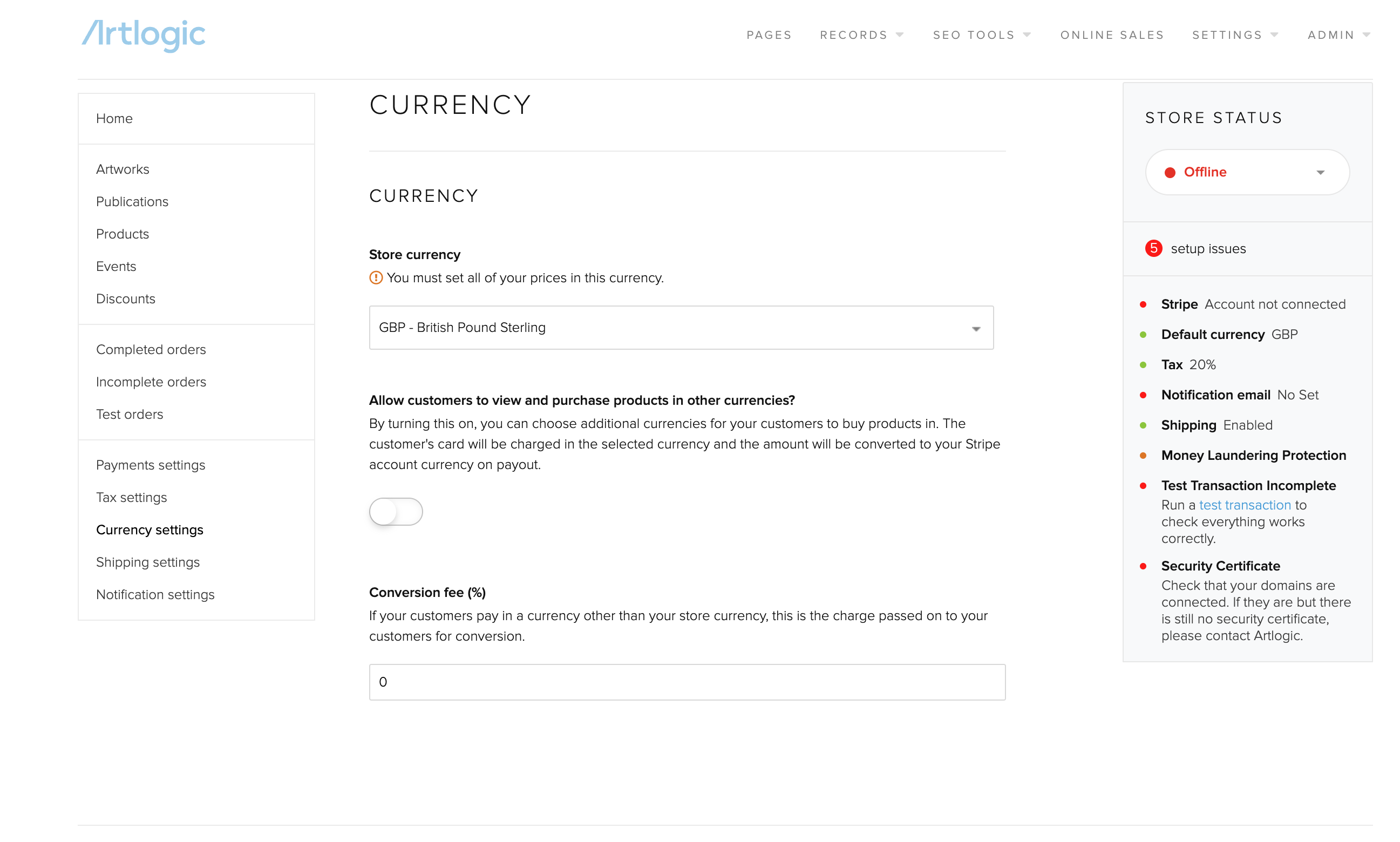Go to Online Sales in navigation
Image resolution: width=1400 pixels, height=842 pixels.
tap(1111, 35)
